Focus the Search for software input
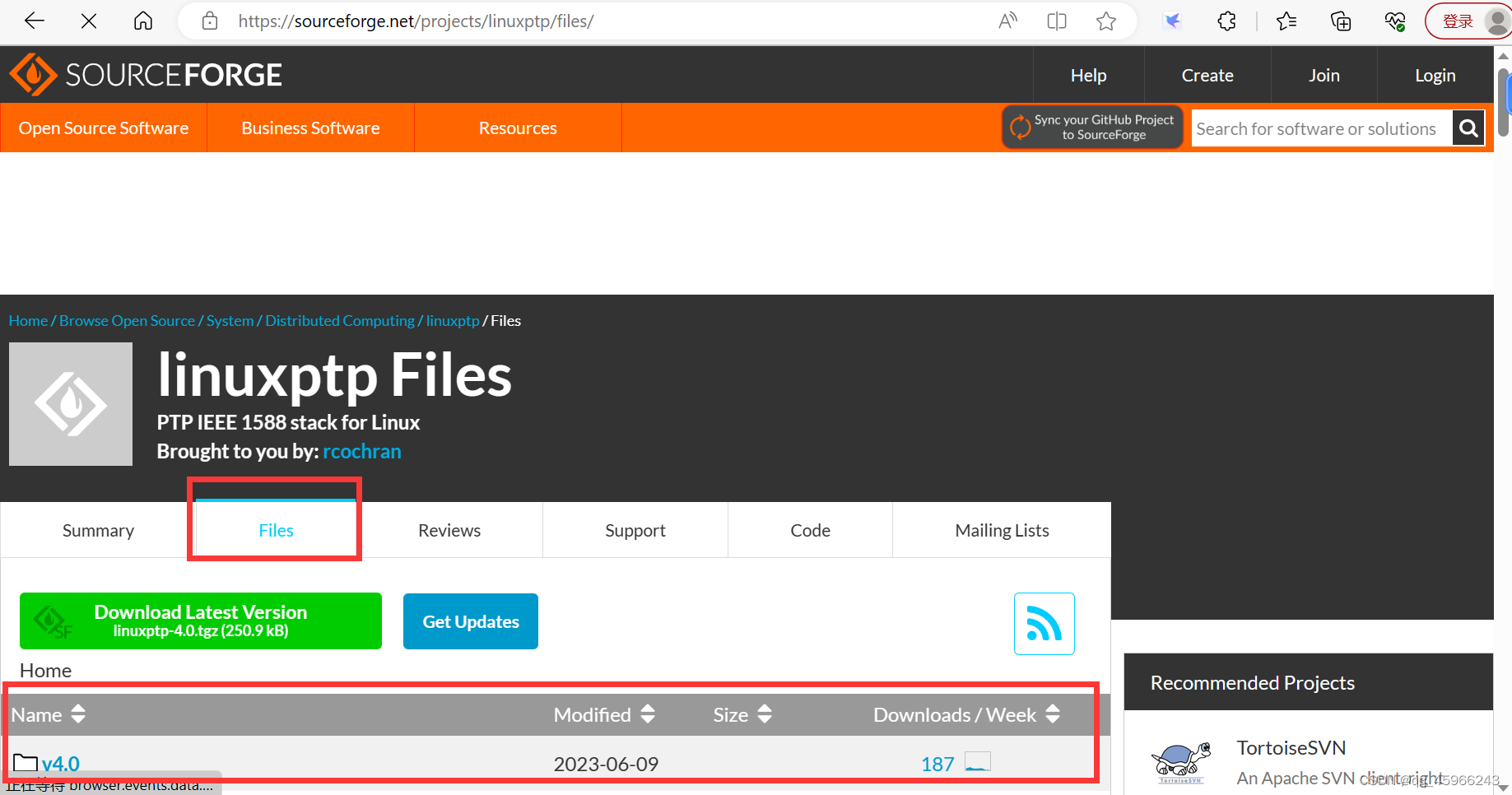This screenshot has height=795, width=1512. 1322,128
